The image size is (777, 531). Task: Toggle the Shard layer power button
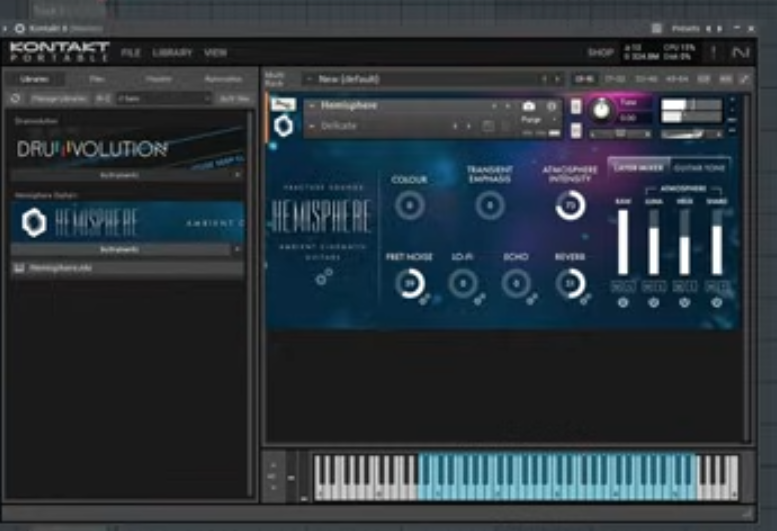coord(717,303)
